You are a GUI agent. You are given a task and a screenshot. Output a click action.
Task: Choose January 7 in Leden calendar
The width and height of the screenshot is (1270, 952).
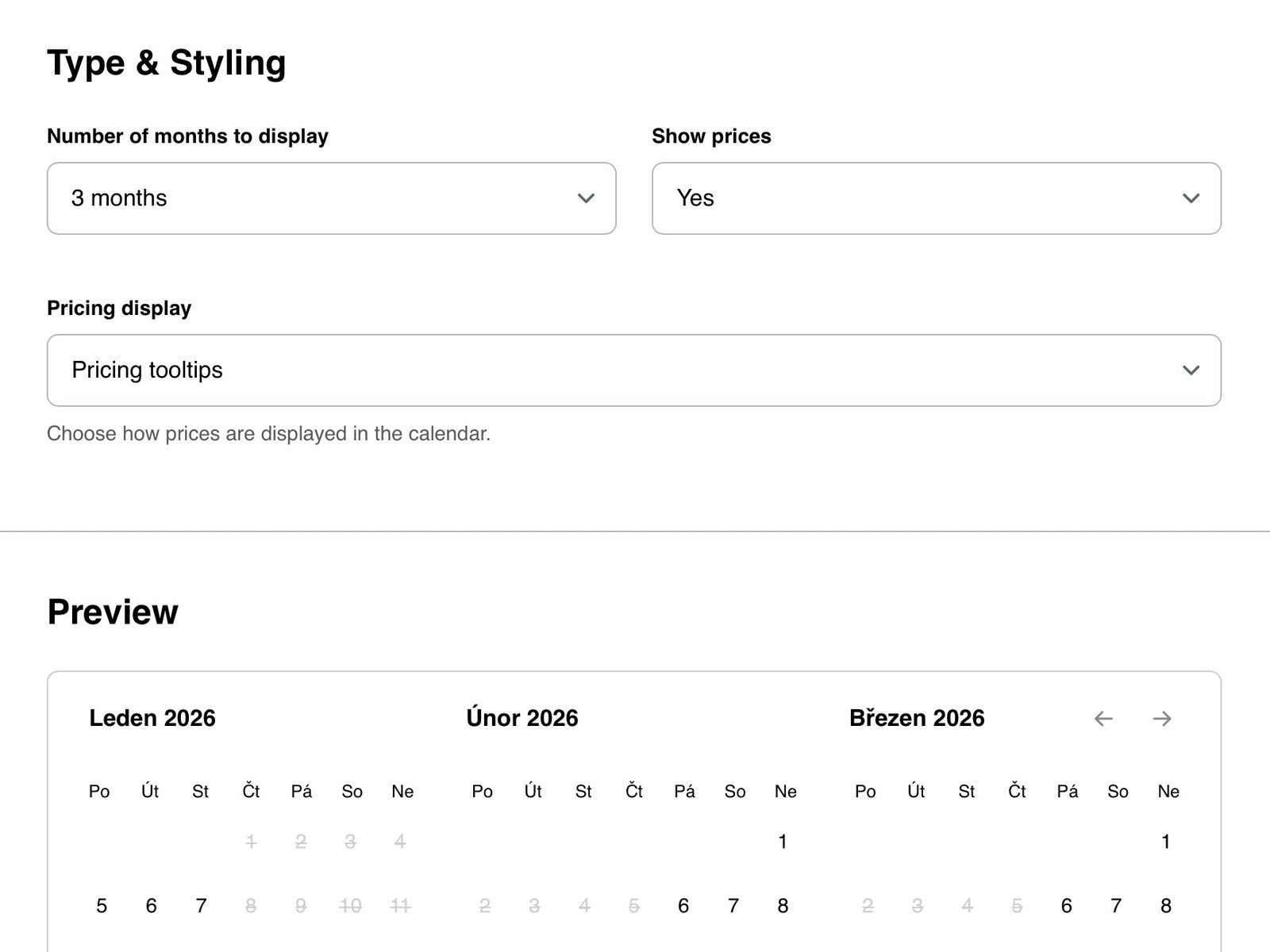[x=202, y=906]
